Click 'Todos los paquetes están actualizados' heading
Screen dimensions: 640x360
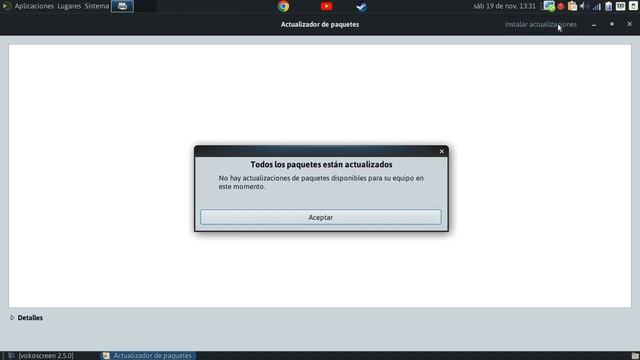coord(321,164)
